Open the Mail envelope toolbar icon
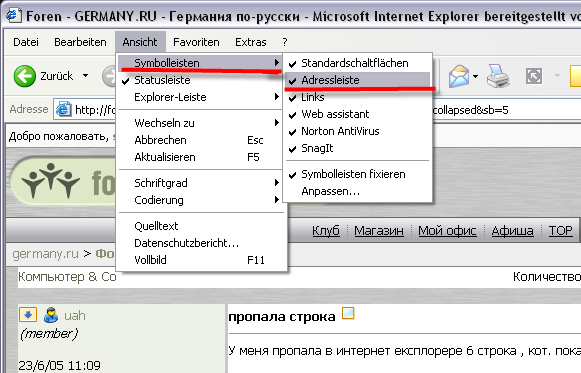The height and width of the screenshot is (373, 581). [x=459, y=76]
